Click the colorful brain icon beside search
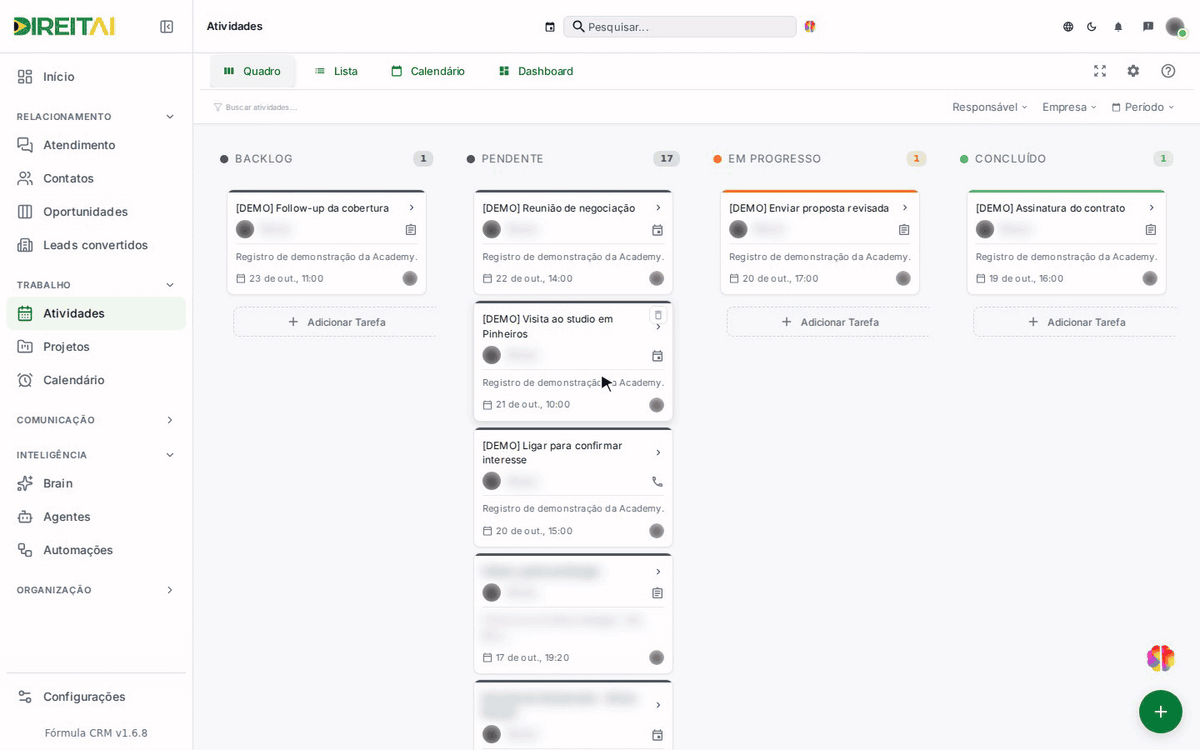This screenshot has width=1200, height=750. click(x=810, y=27)
